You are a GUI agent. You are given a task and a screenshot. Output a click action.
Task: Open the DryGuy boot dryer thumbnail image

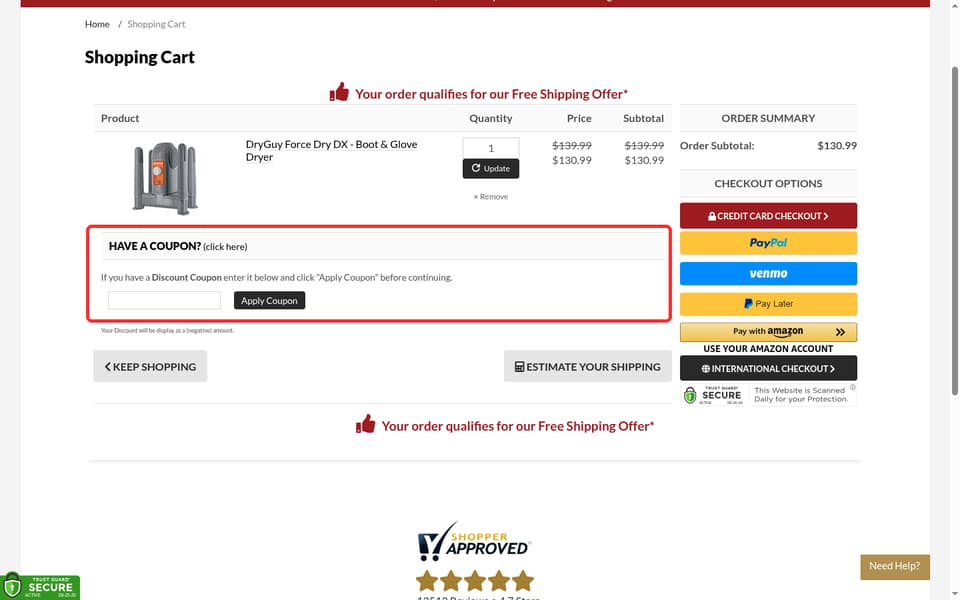pos(165,178)
